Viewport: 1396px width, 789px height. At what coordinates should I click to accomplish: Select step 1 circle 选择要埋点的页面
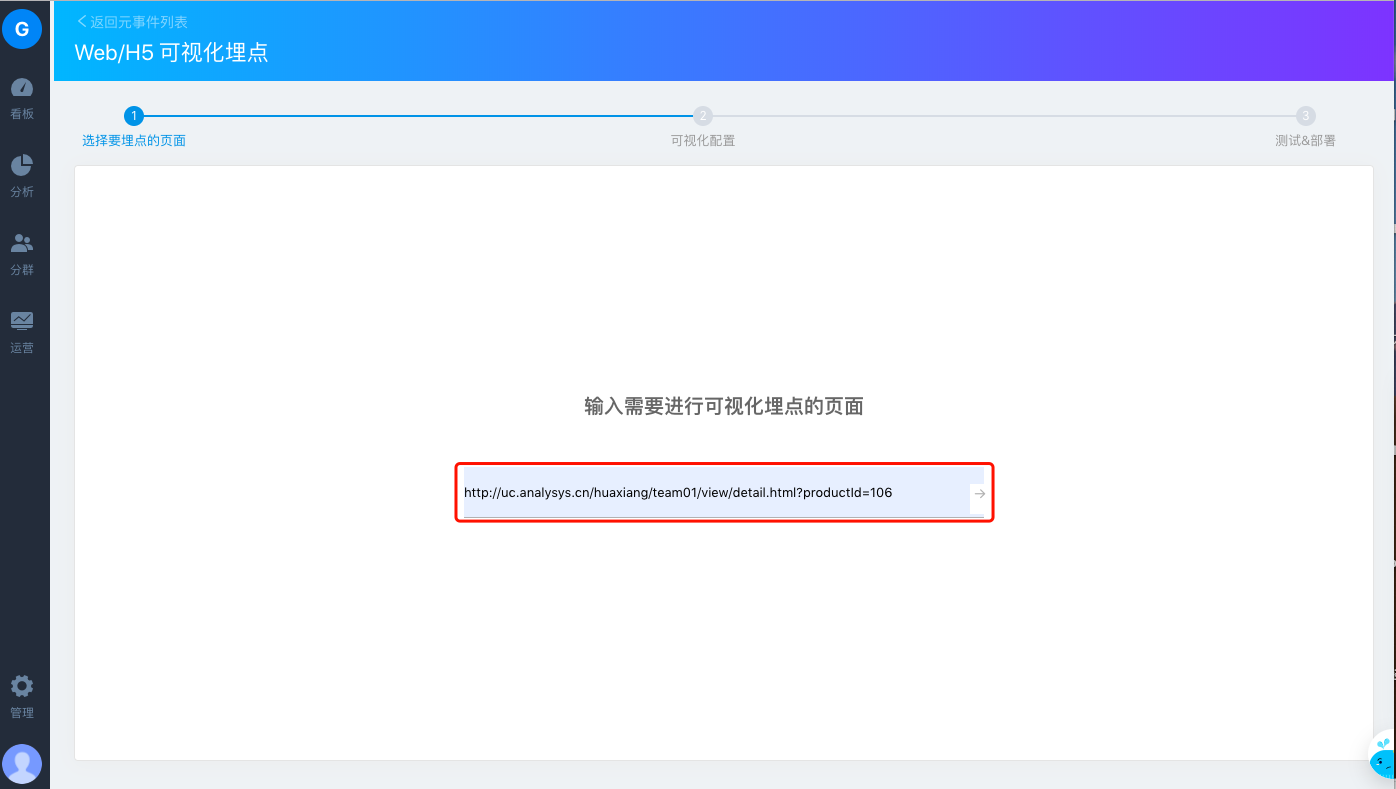tap(134, 116)
